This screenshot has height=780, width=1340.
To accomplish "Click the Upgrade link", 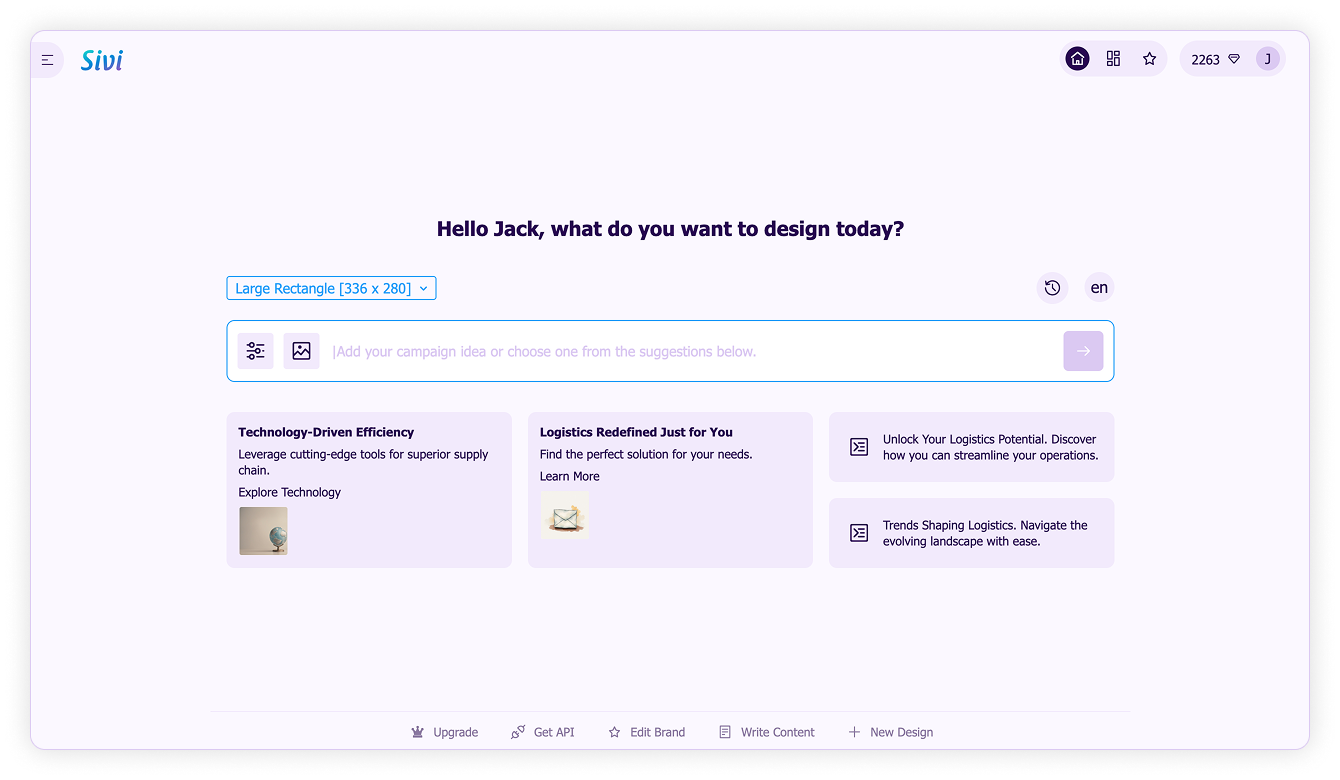I will click(x=445, y=732).
